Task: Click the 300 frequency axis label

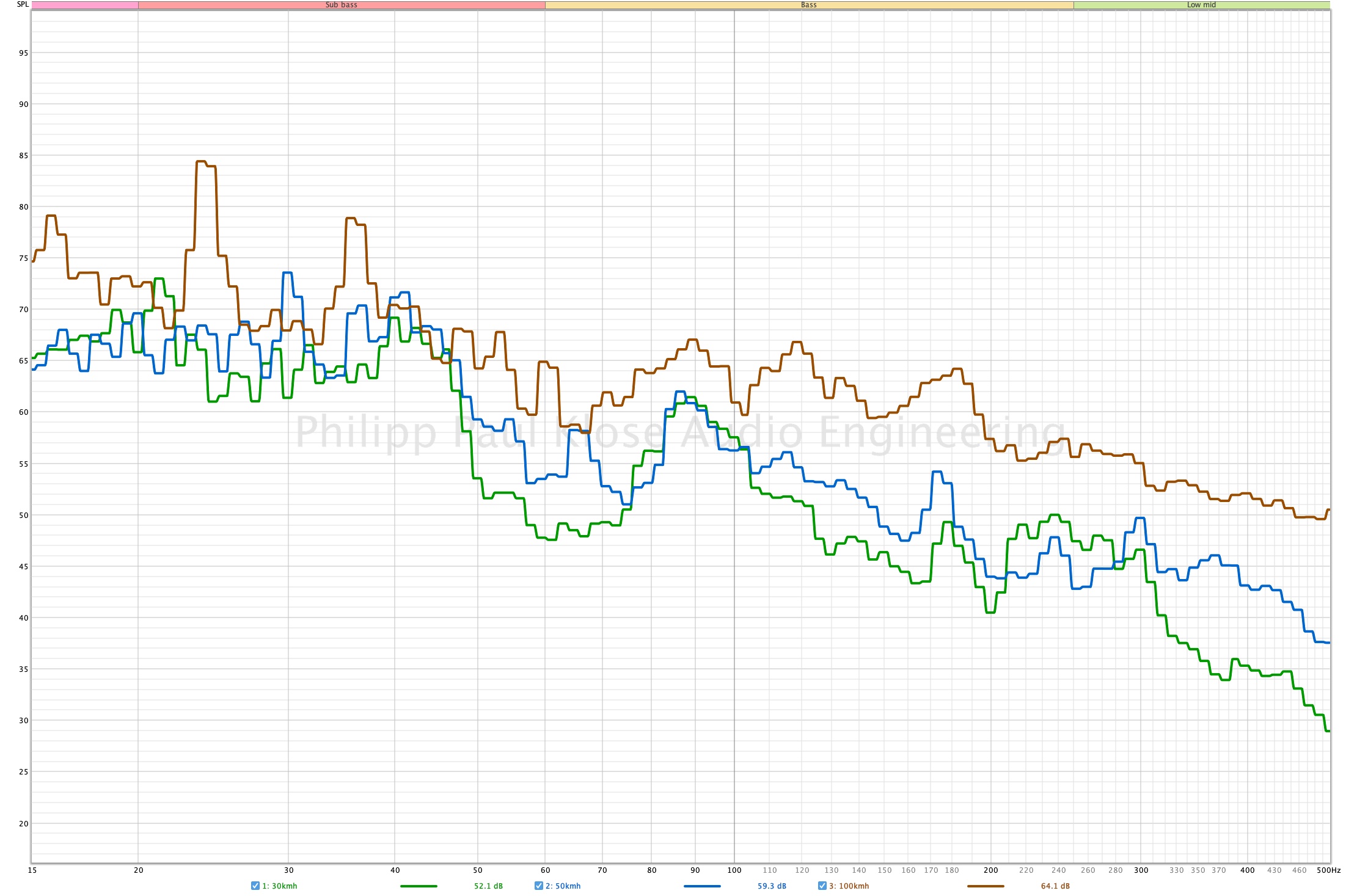Action: (1141, 870)
